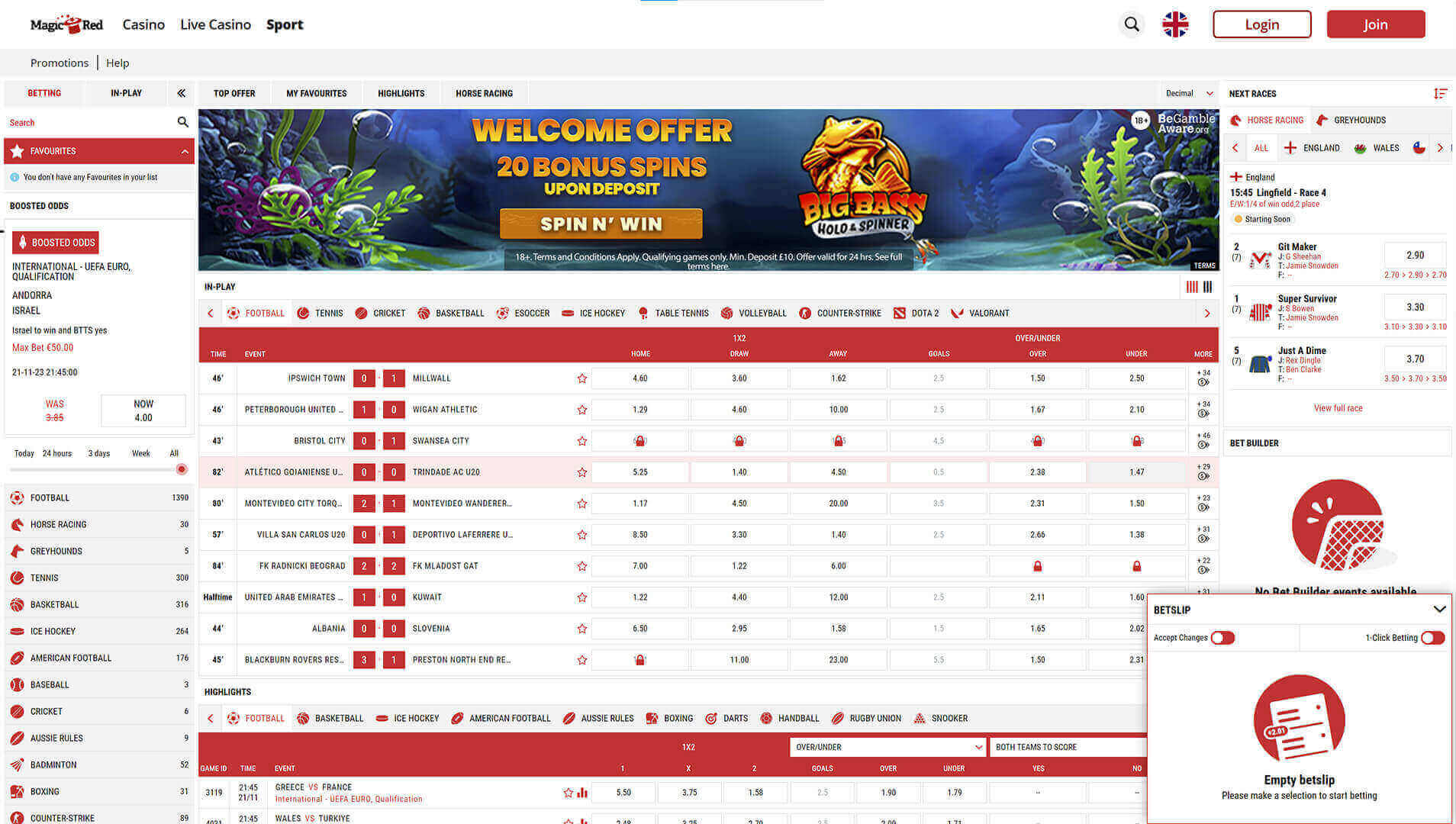
Task: Collapse the Betslip panel chevron
Action: coord(1439,610)
